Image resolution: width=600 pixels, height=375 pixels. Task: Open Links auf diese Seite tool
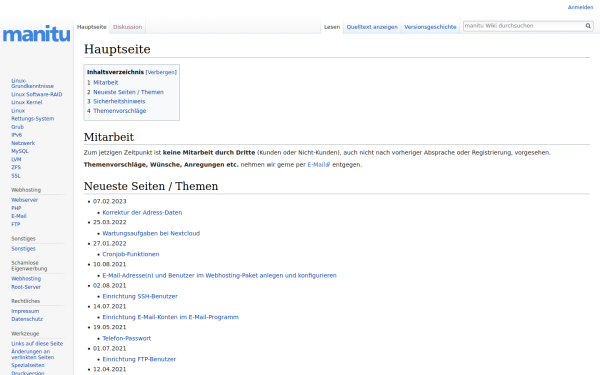pos(37,344)
